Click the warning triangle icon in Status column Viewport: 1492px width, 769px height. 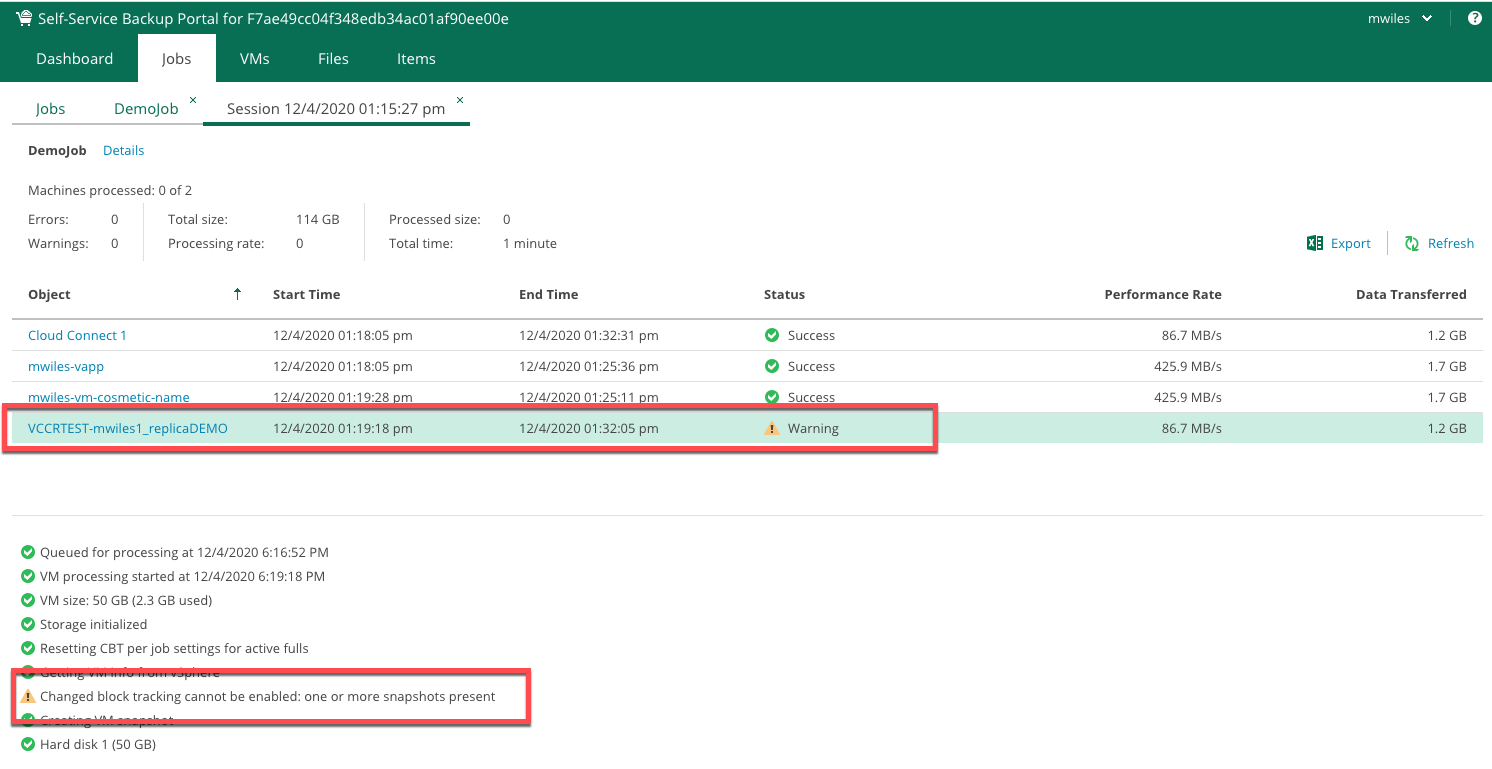coord(771,429)
